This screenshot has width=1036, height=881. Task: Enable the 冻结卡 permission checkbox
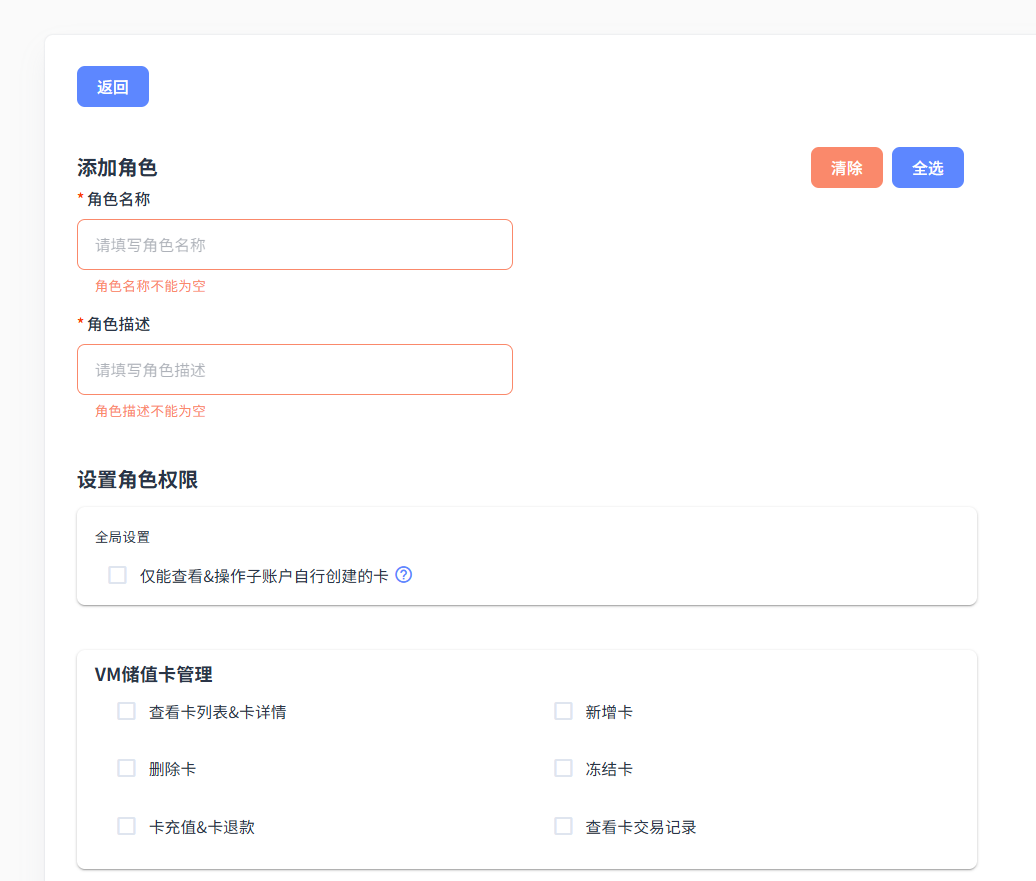pyautogui.click(x=562, y=768)
